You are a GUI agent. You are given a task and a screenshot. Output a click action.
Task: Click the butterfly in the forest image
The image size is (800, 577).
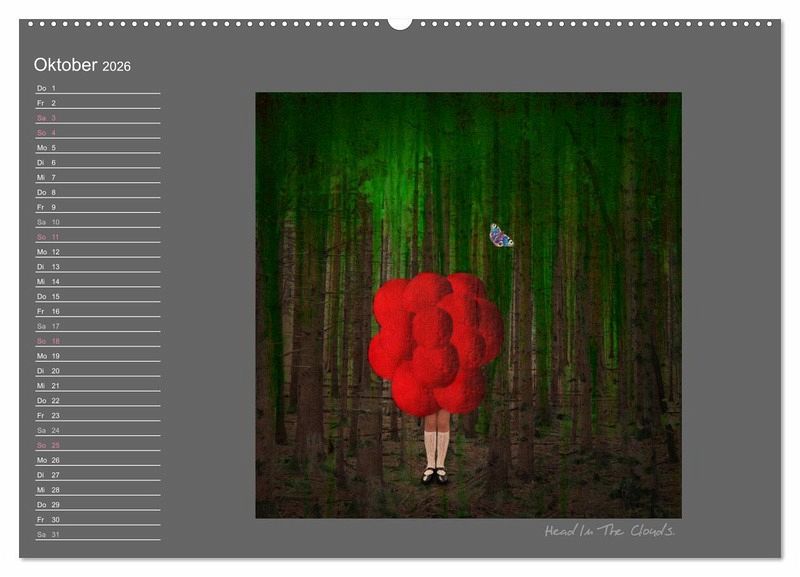(501, 236)
